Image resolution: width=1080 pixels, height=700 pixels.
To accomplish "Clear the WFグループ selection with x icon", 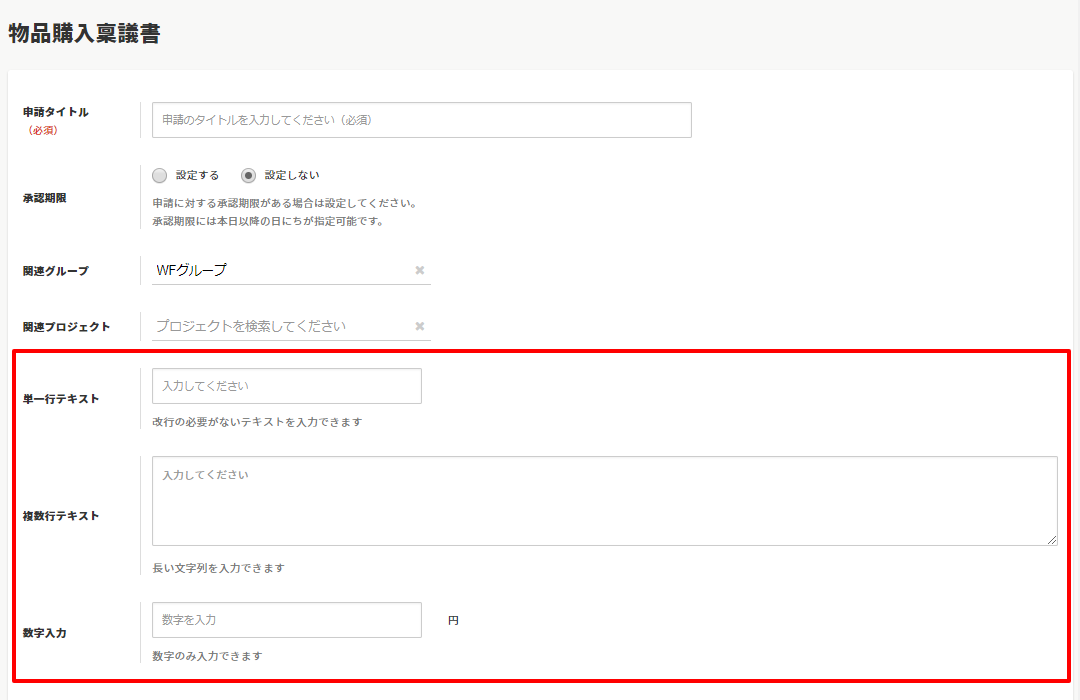I will click(x=420, y=270).
